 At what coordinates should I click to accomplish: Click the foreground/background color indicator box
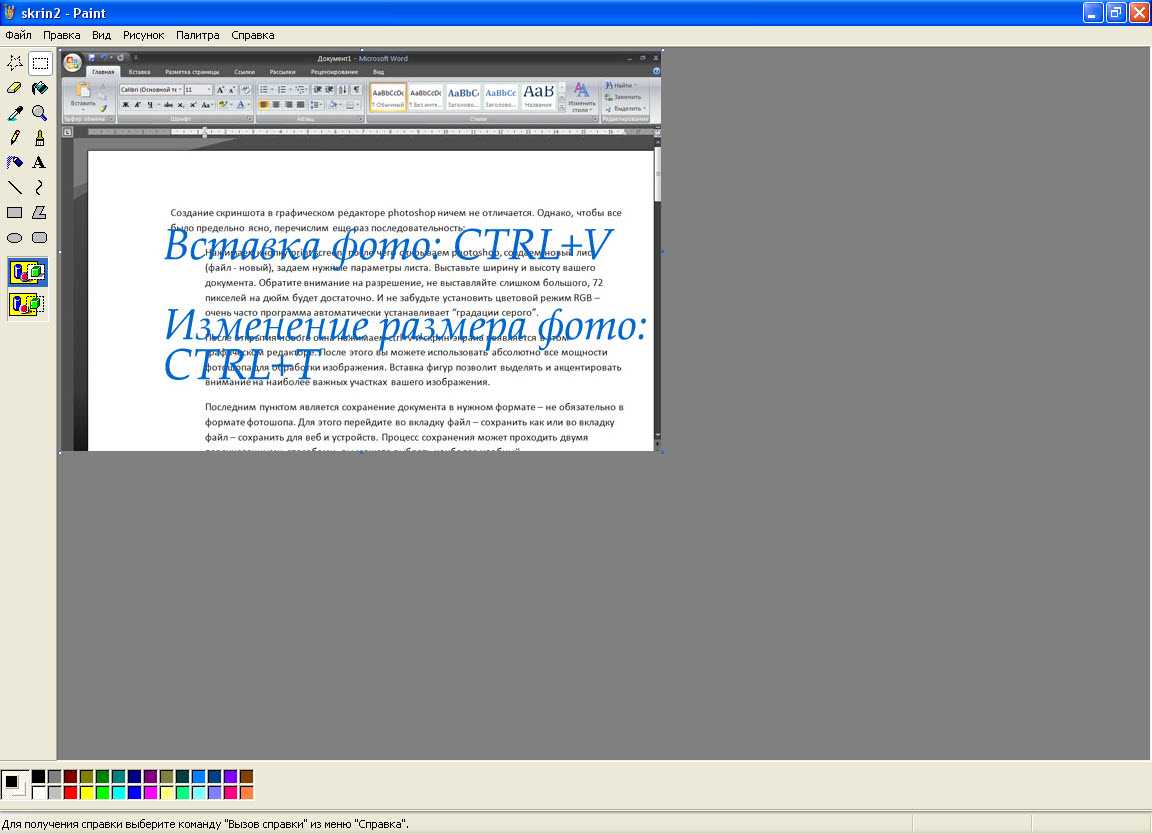pyautogui.click(x=15, y=785)
